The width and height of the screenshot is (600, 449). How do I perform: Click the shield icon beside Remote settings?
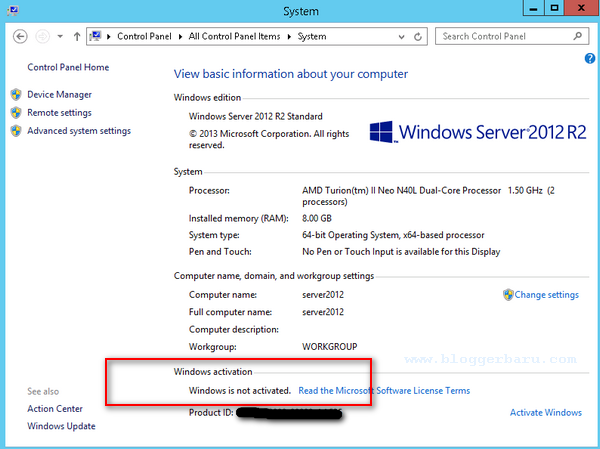(16, 113)
